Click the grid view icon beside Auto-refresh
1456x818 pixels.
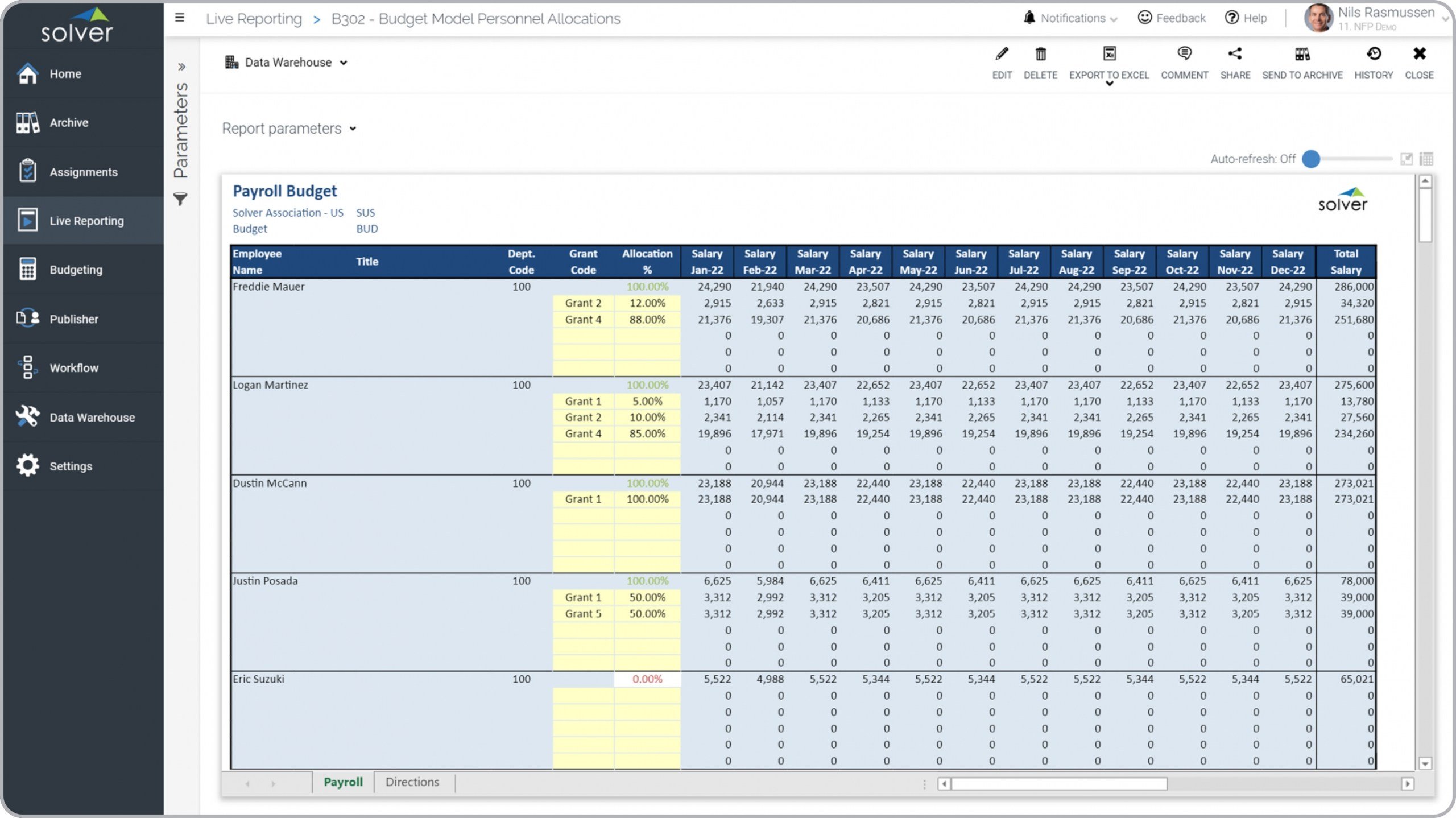coord(1426,159)
